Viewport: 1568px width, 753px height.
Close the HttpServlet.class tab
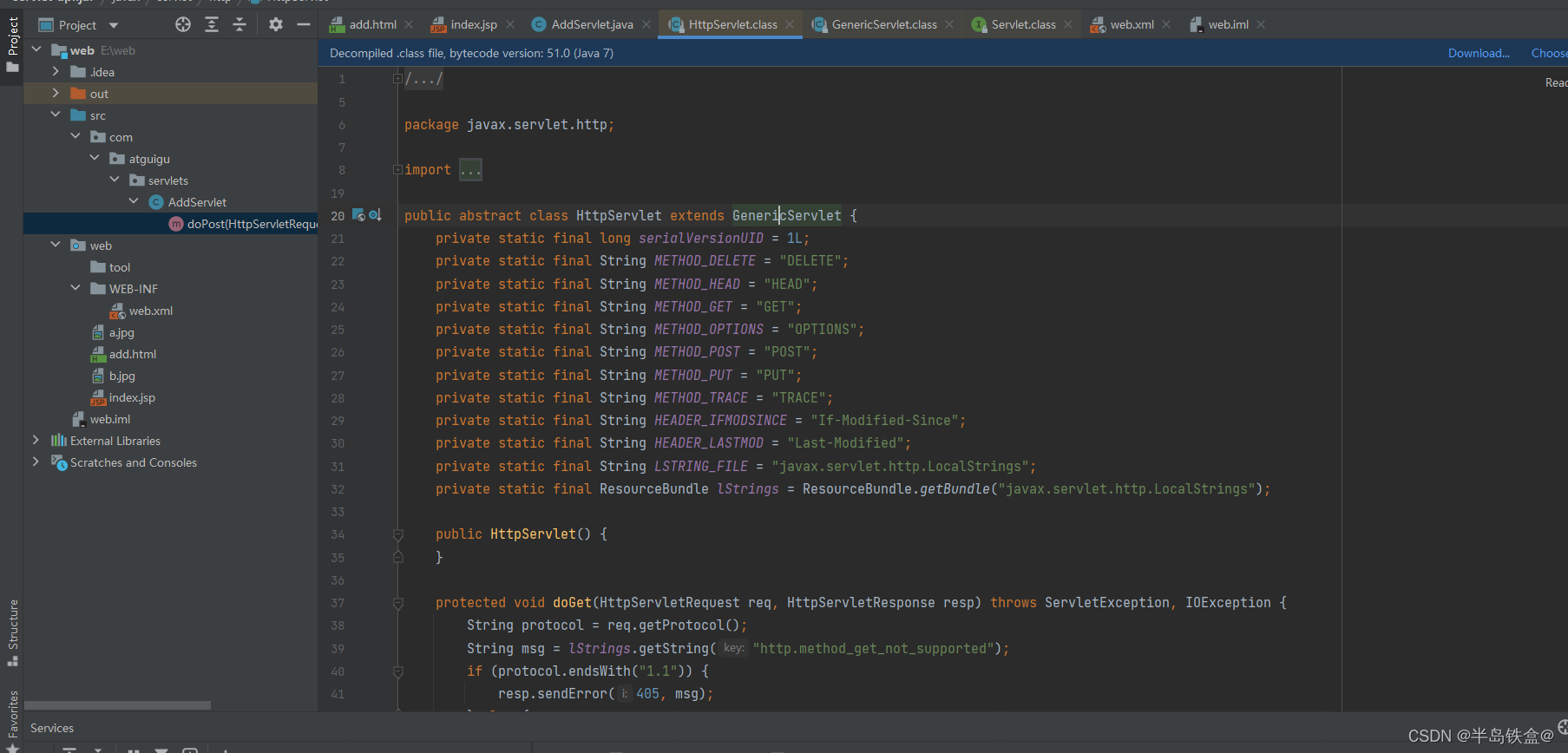[x=790, y=24]
